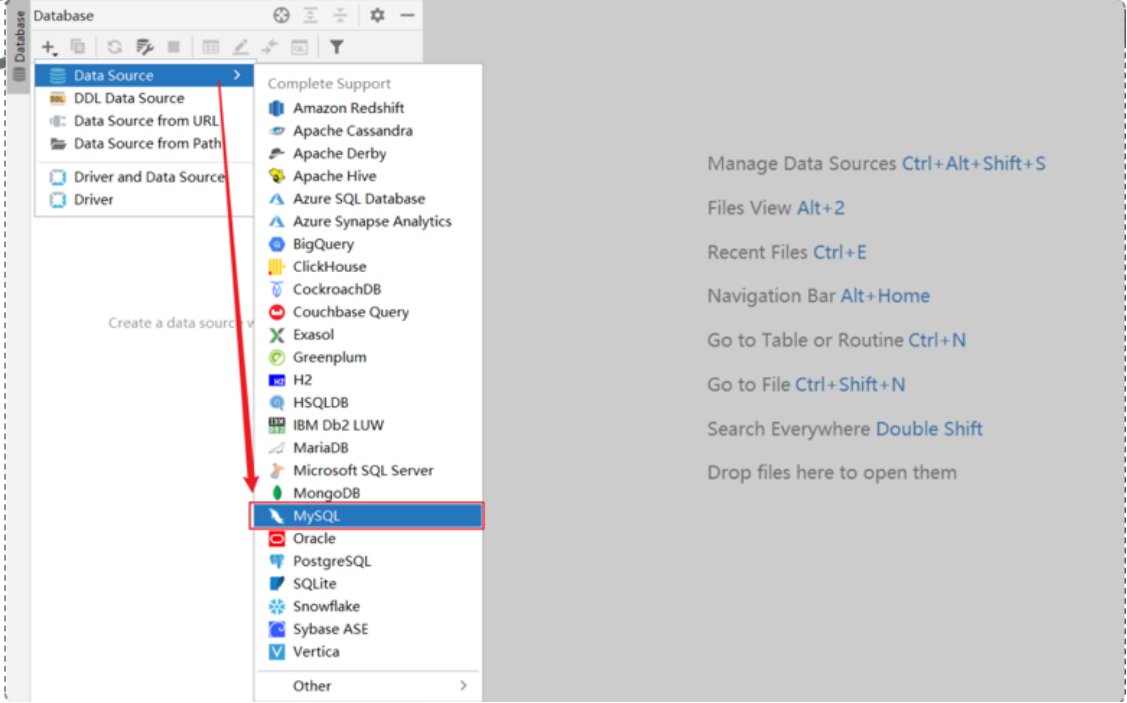Click the Duplicate data source icon
The width and height of the screenshot is (1127, 703).
click(x=78, y=47)
